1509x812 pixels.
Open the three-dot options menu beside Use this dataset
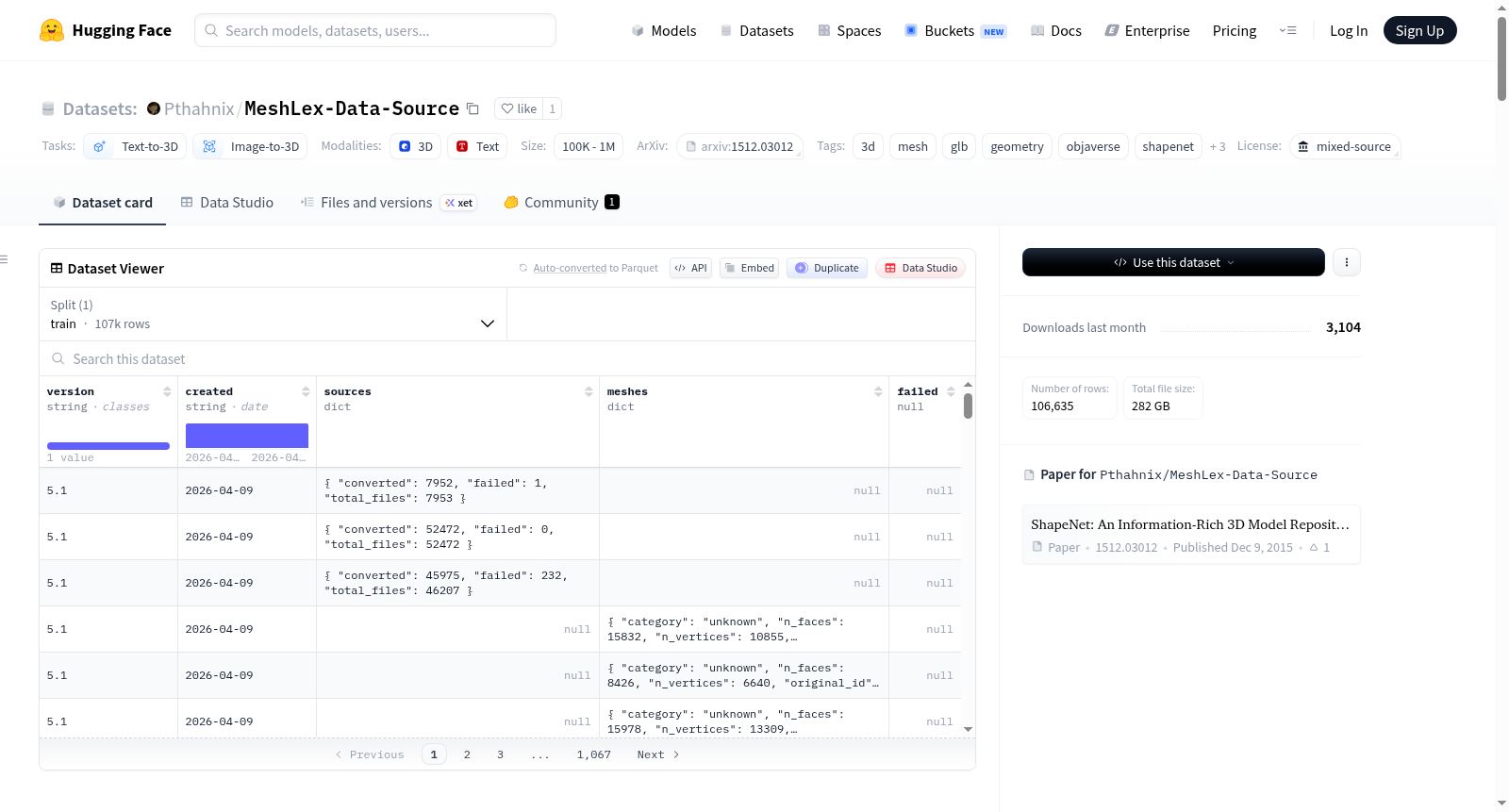(x=1347, y=262)
